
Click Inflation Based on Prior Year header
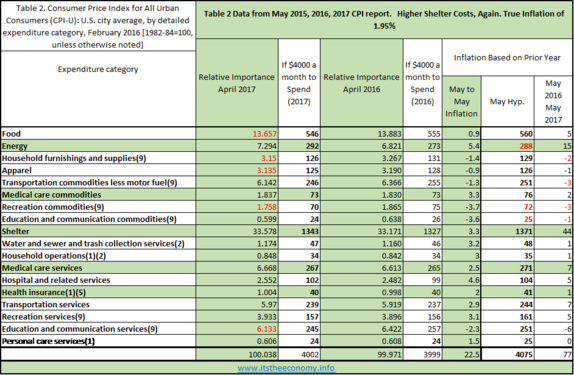(x=507, y=57)
